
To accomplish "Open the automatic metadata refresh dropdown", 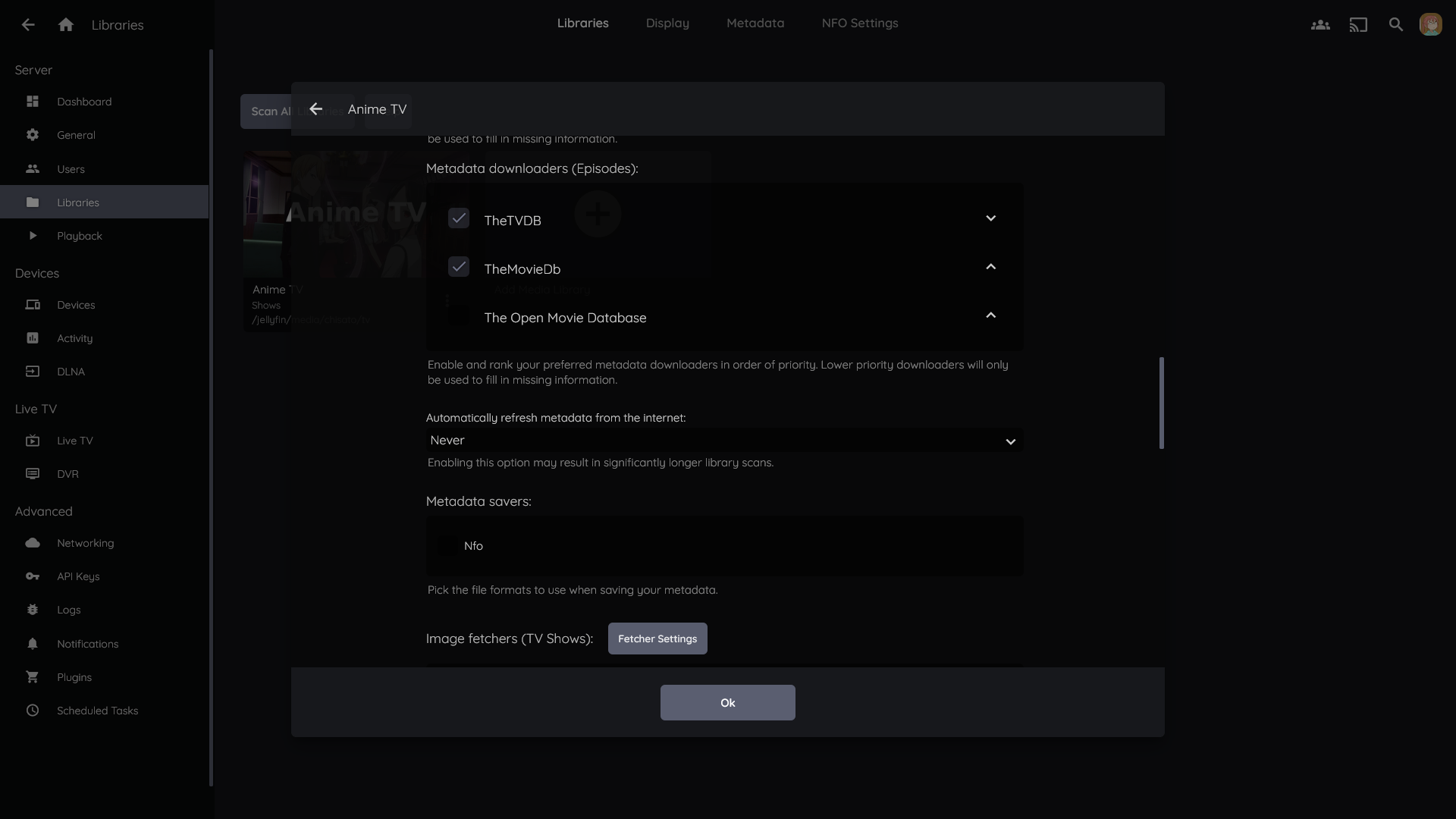I will click(723, 441).
